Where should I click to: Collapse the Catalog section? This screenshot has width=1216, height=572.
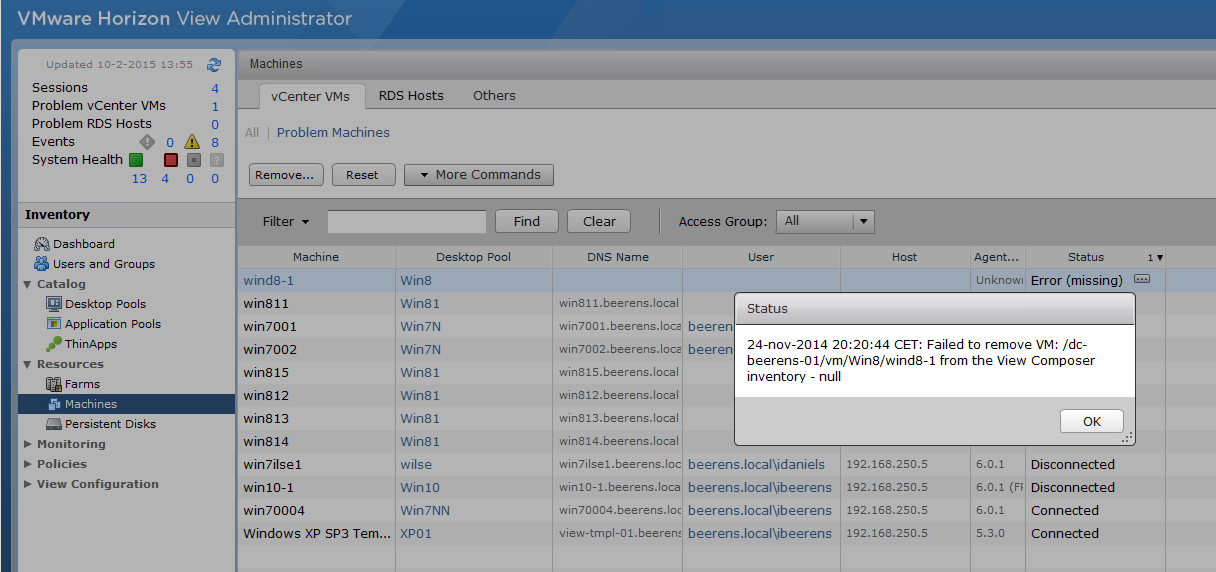tap(27, 284)
